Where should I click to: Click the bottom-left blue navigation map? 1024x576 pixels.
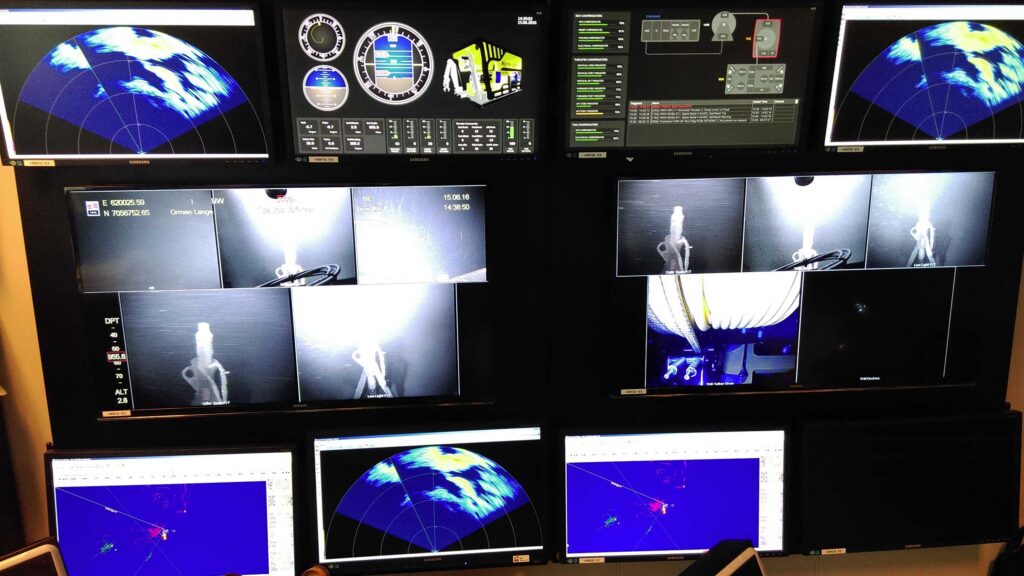pyautogui.click(x=161, y=528)
